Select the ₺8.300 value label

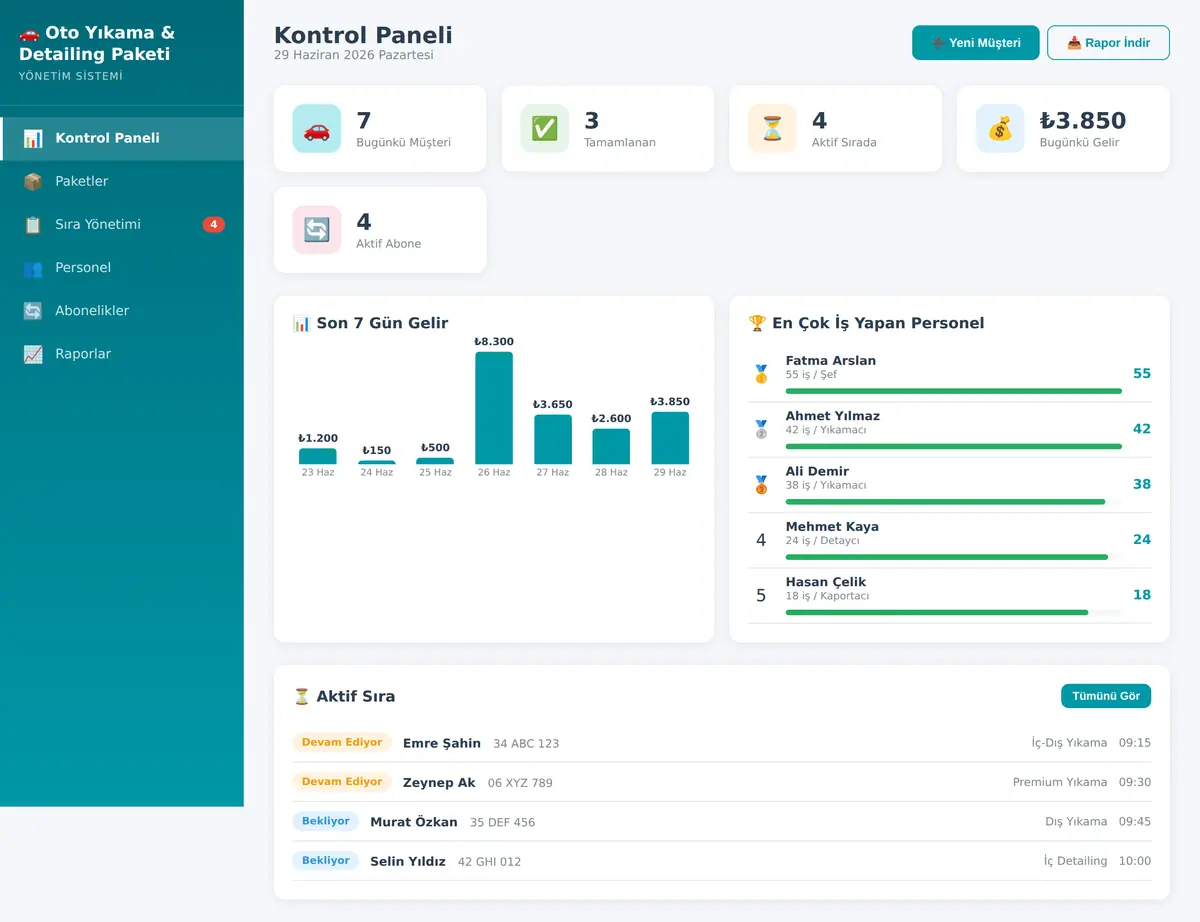coord(494,342)
